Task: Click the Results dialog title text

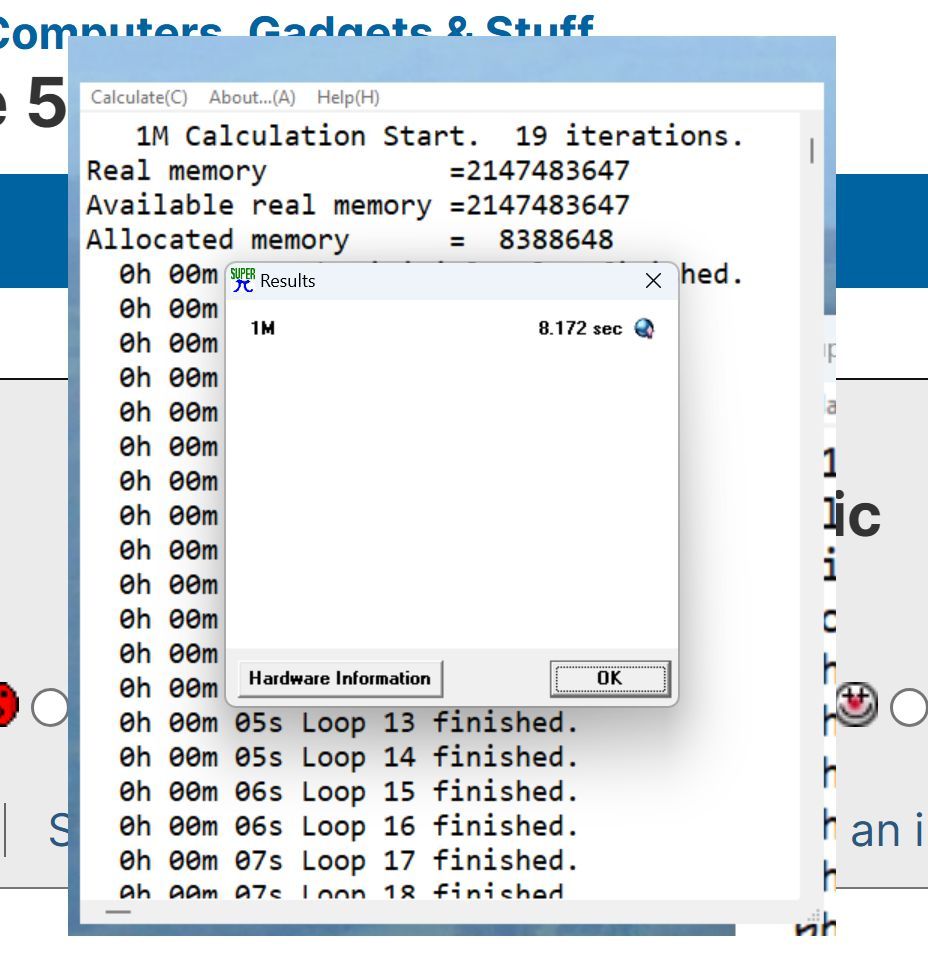Action: (288, 281)
